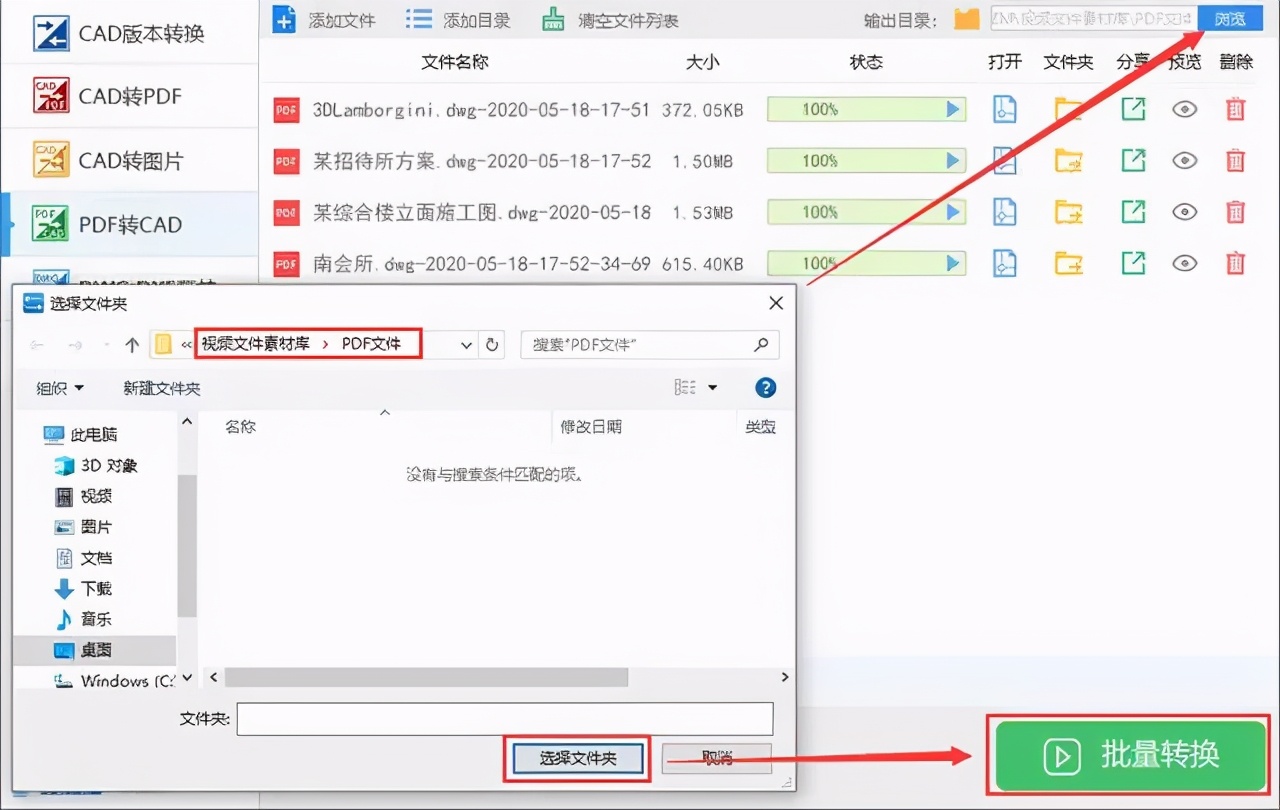Open converted file 3DLamborgini.dwg
Viewport: 1280px width, 810px height.
pyautogui.click(x=1004, y=109)
